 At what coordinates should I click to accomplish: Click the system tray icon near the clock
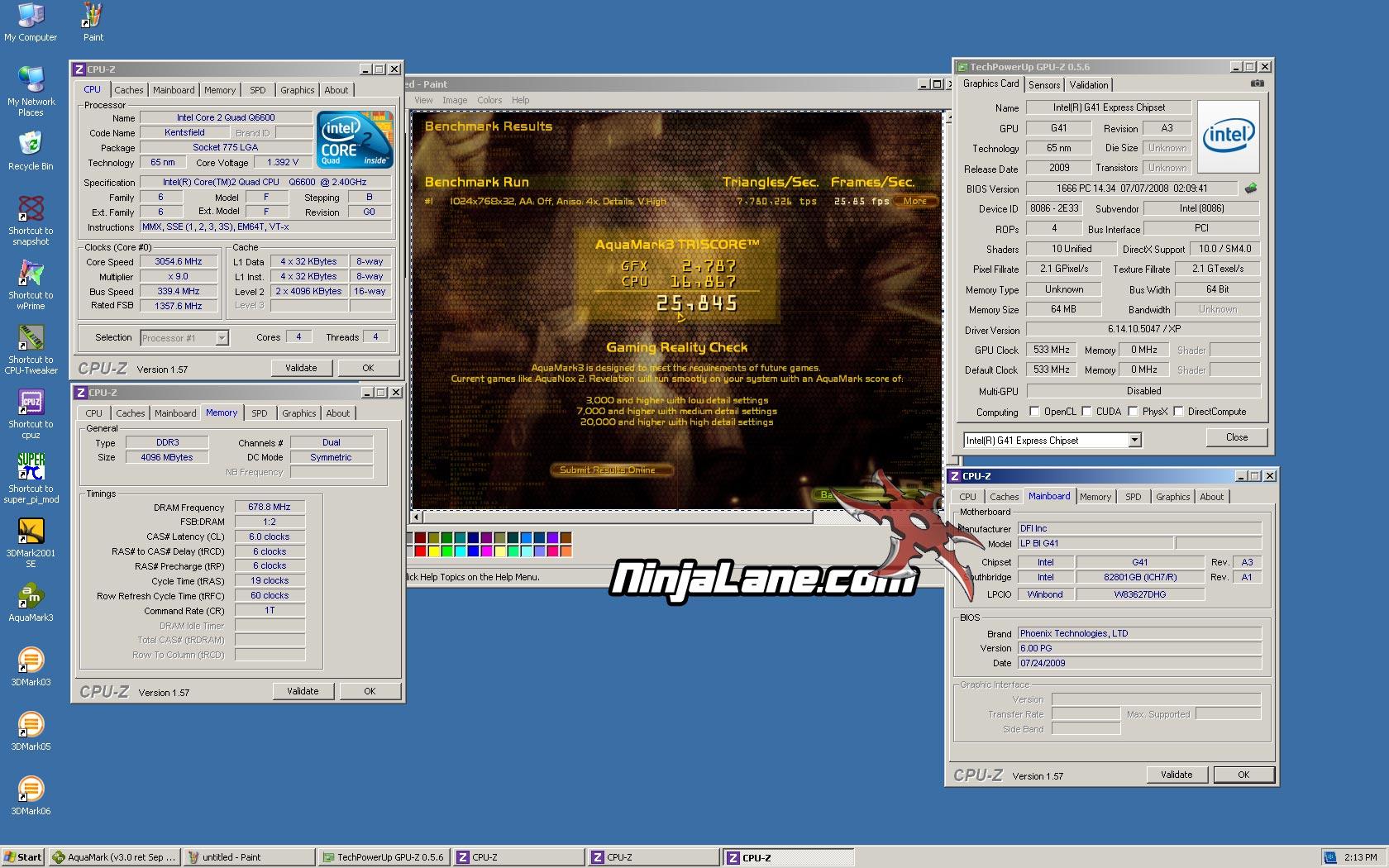[x=1330, y=857]
